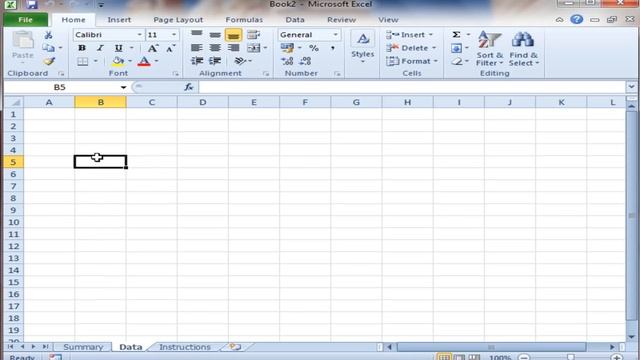This screenshot has height=360, width=640.
Task: Click the Insert Worksheet tab icon
Action: click(235, 347)
